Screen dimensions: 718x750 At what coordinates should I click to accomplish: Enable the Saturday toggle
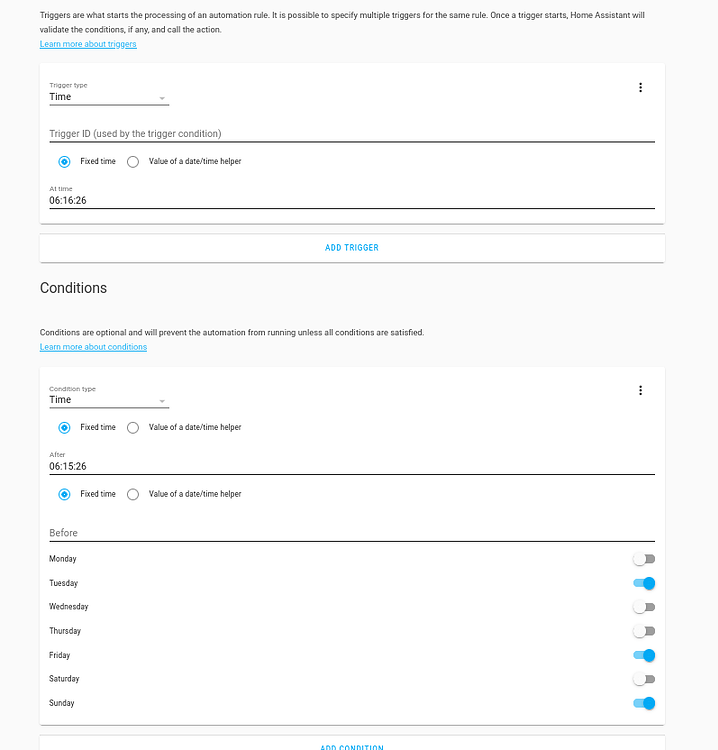click(644, 679)
